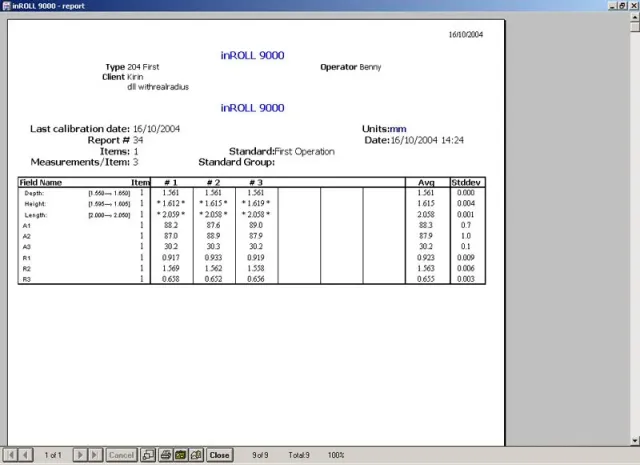Click the vertical scrollbar thumb
640x465 pixels.
coord(635,27)
